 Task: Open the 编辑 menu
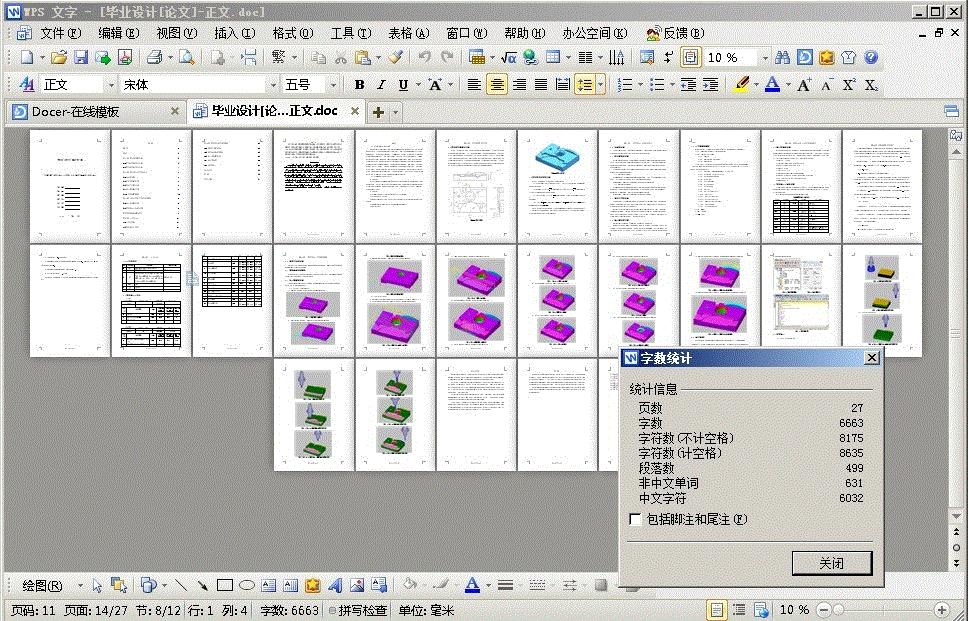pos(119,33)
